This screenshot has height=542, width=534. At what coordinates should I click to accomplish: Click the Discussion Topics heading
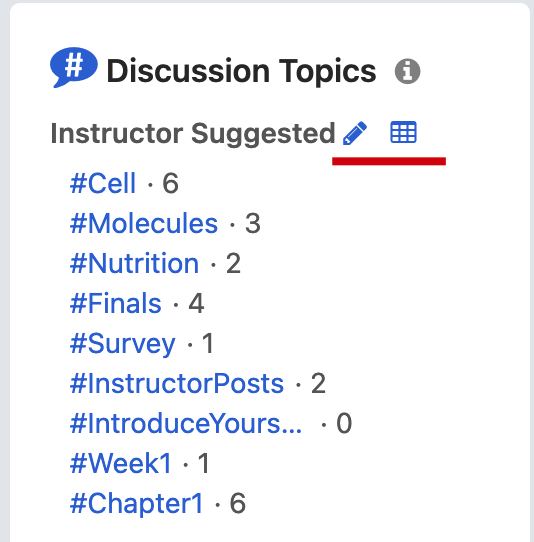coord(241,71)
